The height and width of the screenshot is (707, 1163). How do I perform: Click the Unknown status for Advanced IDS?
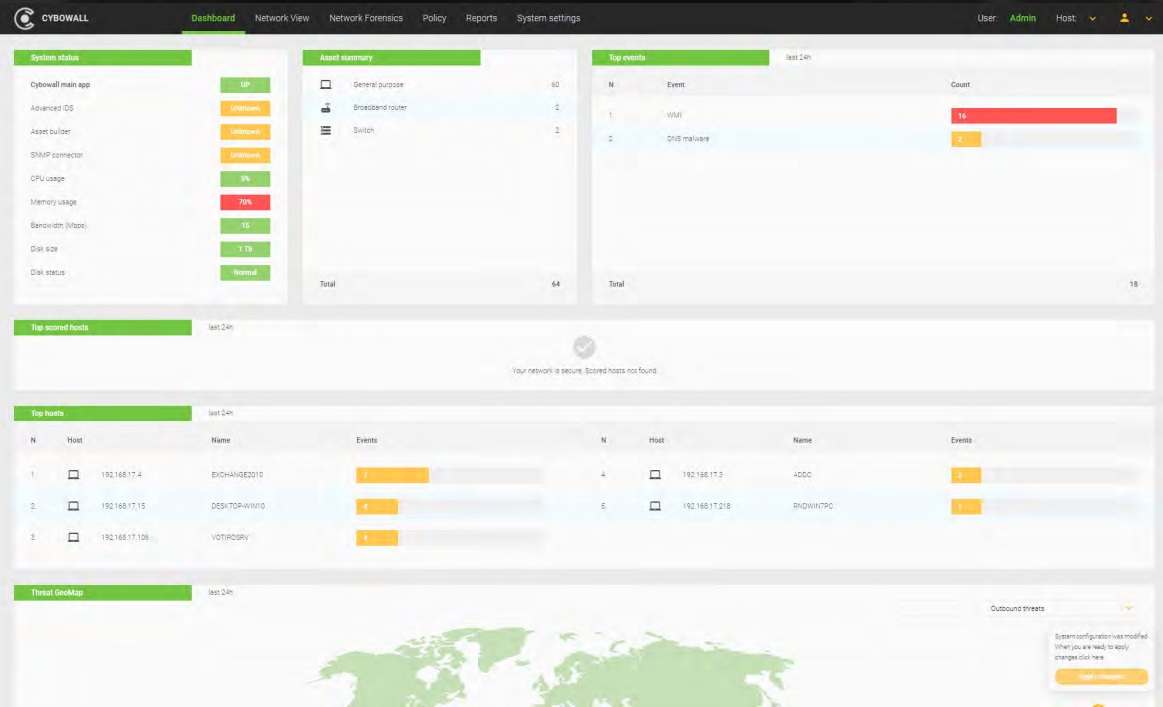pos(245,108)
